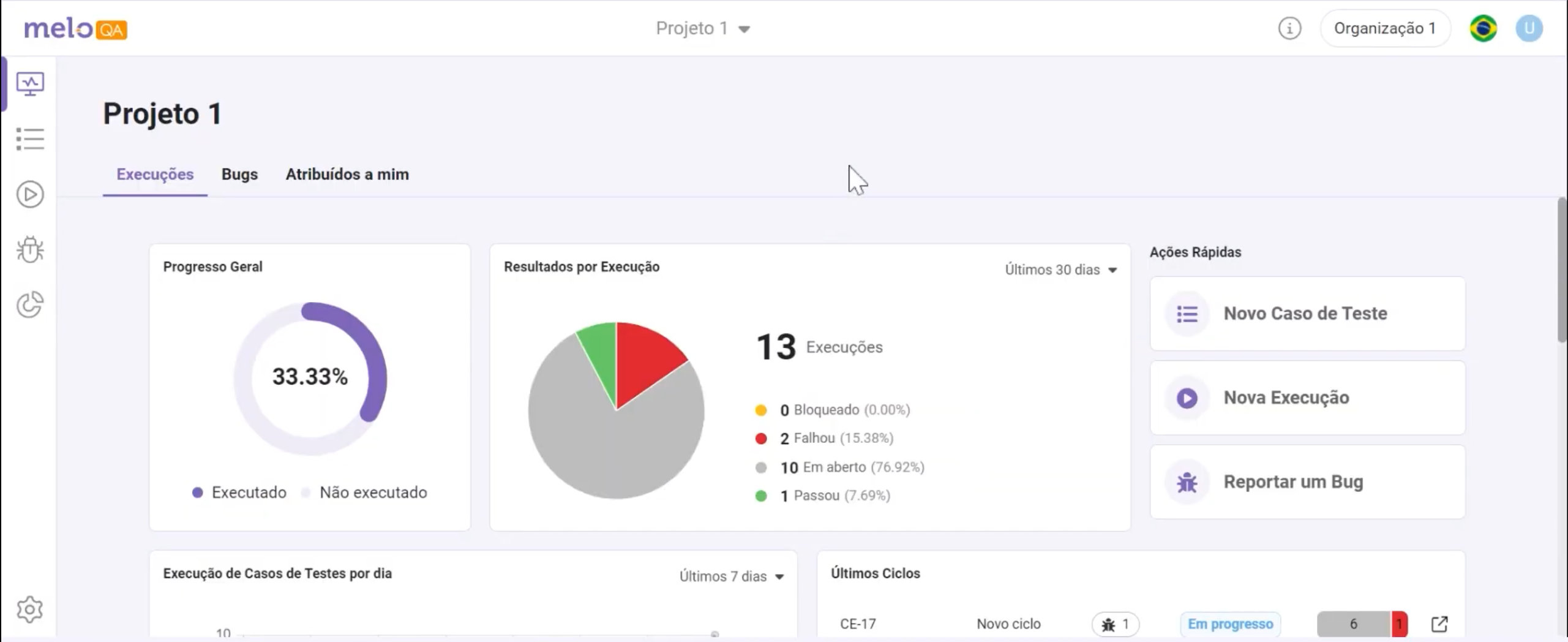Switch to the Bugs tab

point(239,175)
